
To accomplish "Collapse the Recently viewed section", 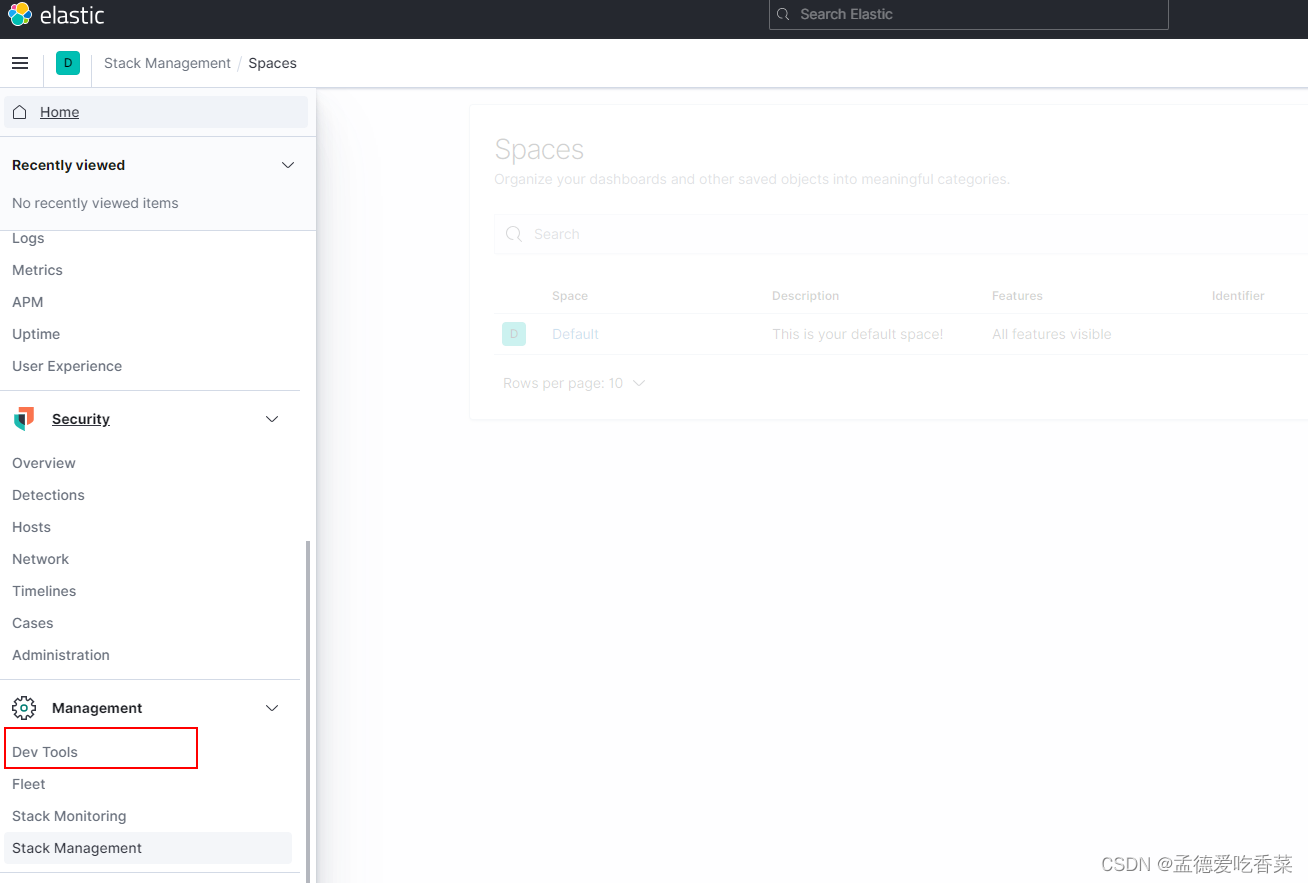I will tap(288, 165).
